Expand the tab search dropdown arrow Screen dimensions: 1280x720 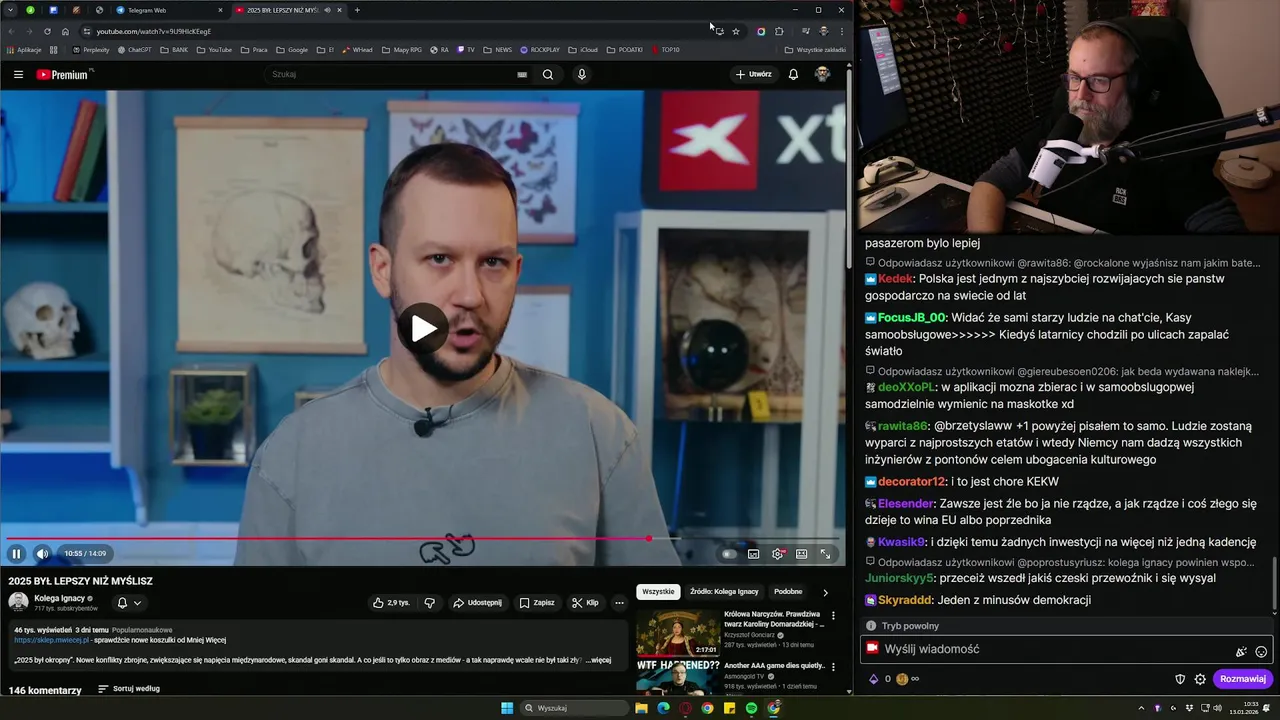tap(9, 10)
